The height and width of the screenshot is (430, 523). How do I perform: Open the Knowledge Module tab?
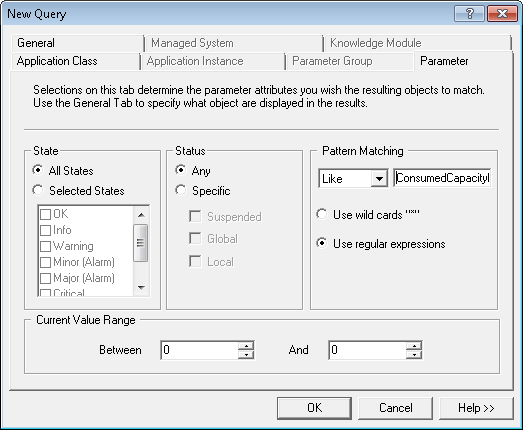[418, 43]
